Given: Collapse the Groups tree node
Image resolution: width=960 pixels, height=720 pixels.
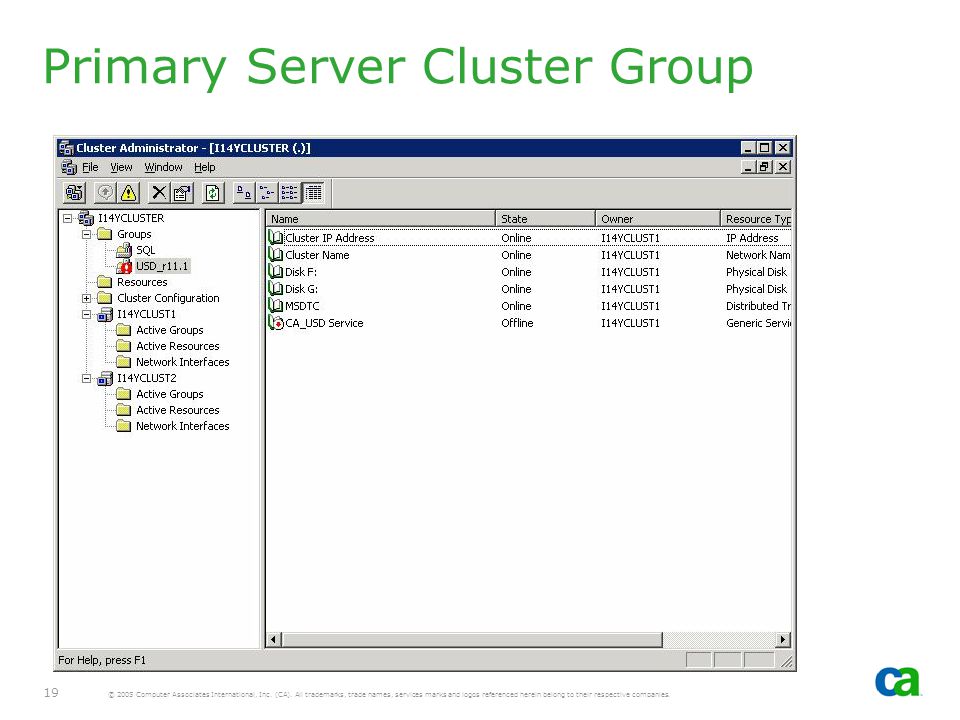Looking at the screenshot, I should (86, 234).
